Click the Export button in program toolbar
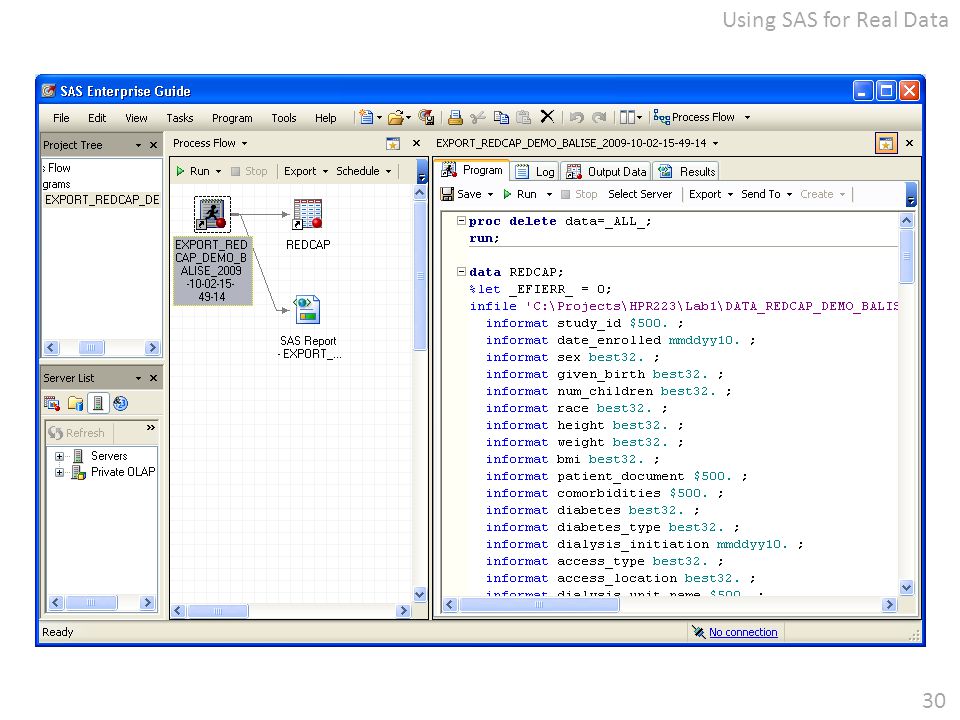Screen dimensions: 960x720 (x=710, y=194)
